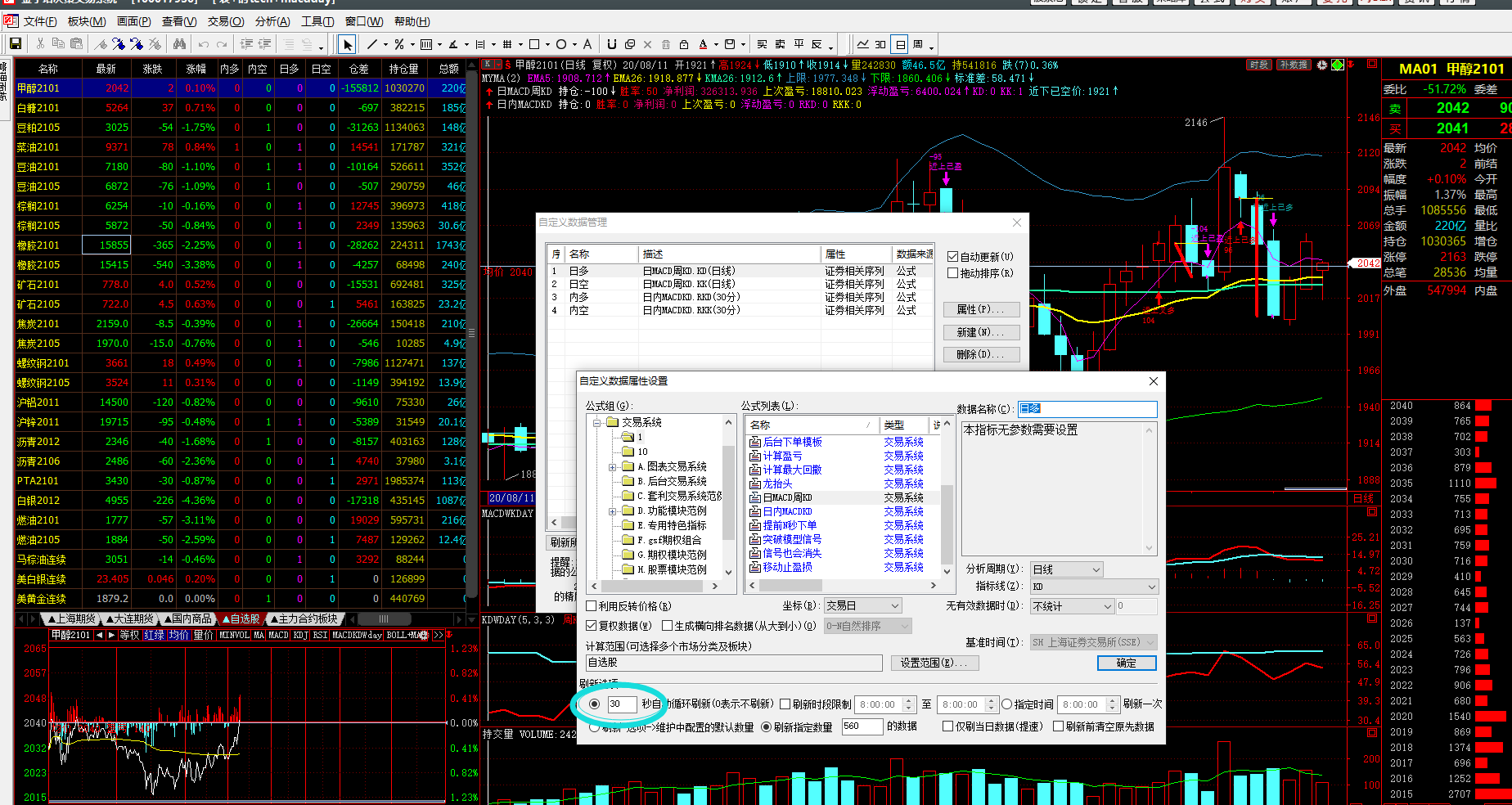
Task: Select the ellipse drawing tool
Action: pyautogui.click(x=561, y=44)
